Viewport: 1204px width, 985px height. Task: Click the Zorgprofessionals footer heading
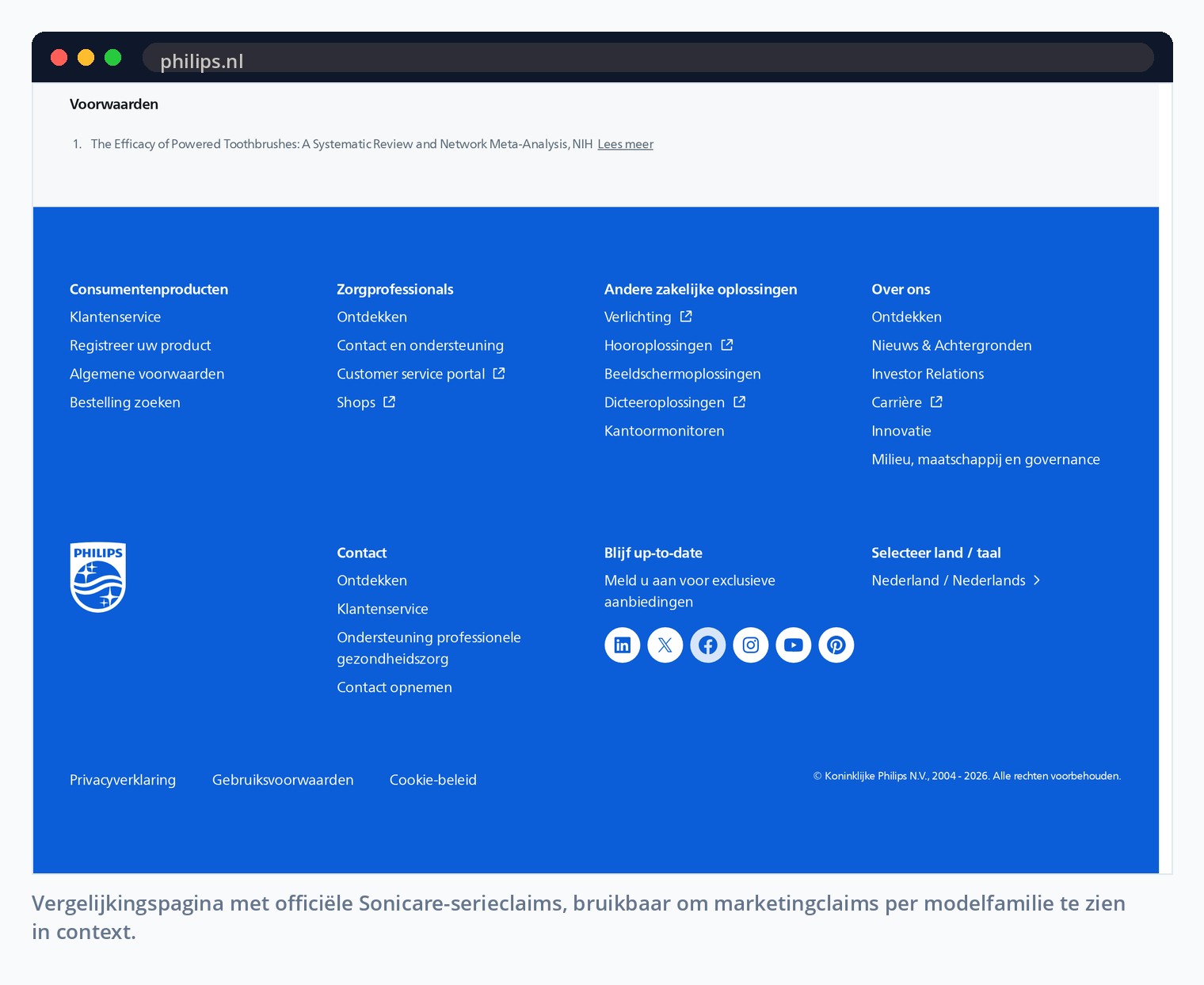coord(395,289)
